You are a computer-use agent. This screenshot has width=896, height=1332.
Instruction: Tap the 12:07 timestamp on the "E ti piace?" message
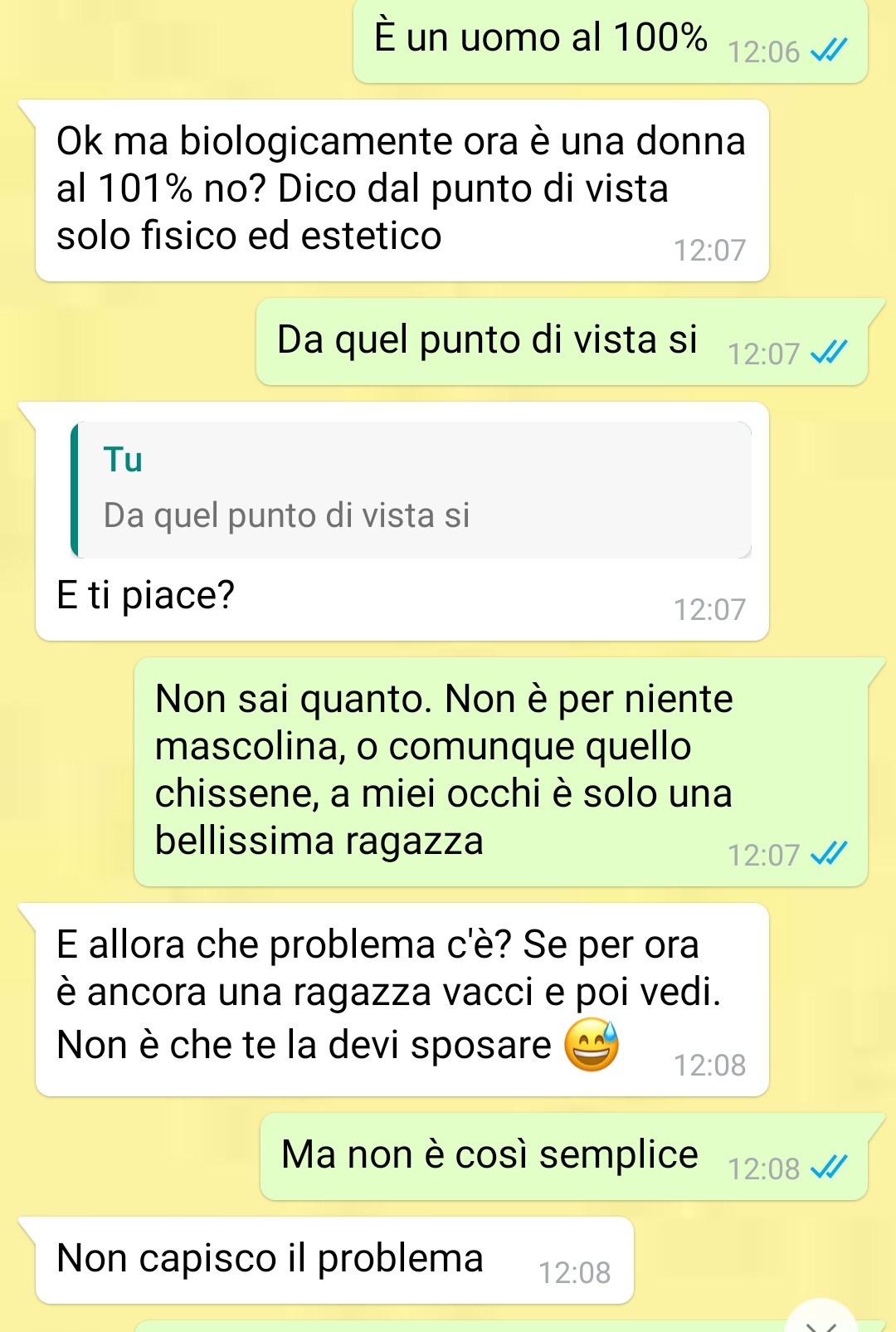click(709, 609)
